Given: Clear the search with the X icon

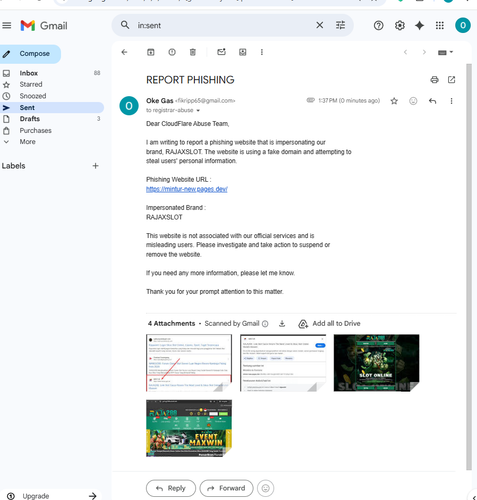Looking at the screenshot, I should 319,25.
